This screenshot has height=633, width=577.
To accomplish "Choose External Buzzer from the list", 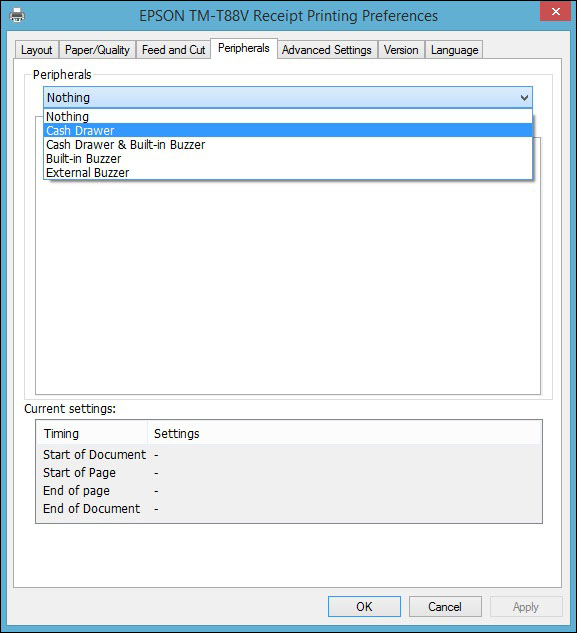I will point(288,172).
